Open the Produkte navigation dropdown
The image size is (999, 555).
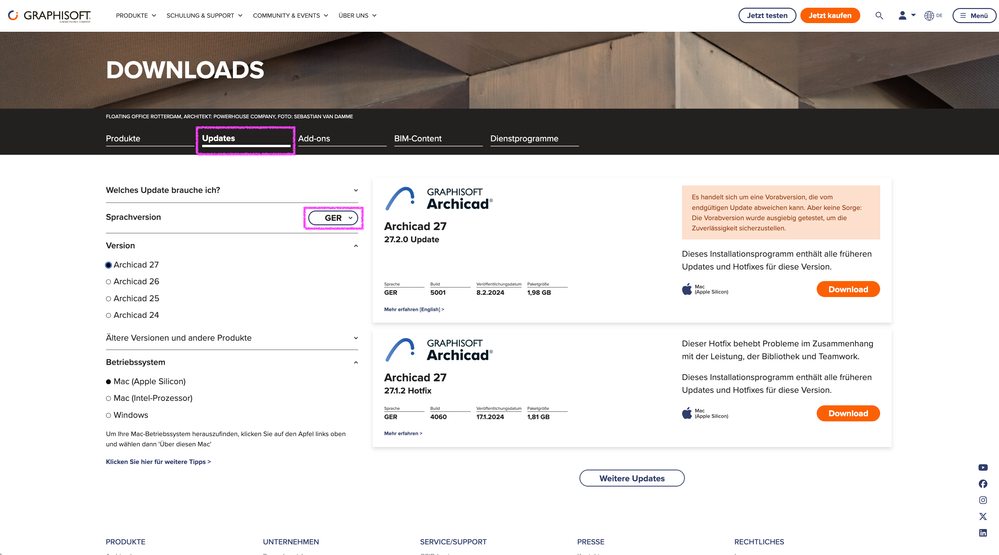[136, 15]
